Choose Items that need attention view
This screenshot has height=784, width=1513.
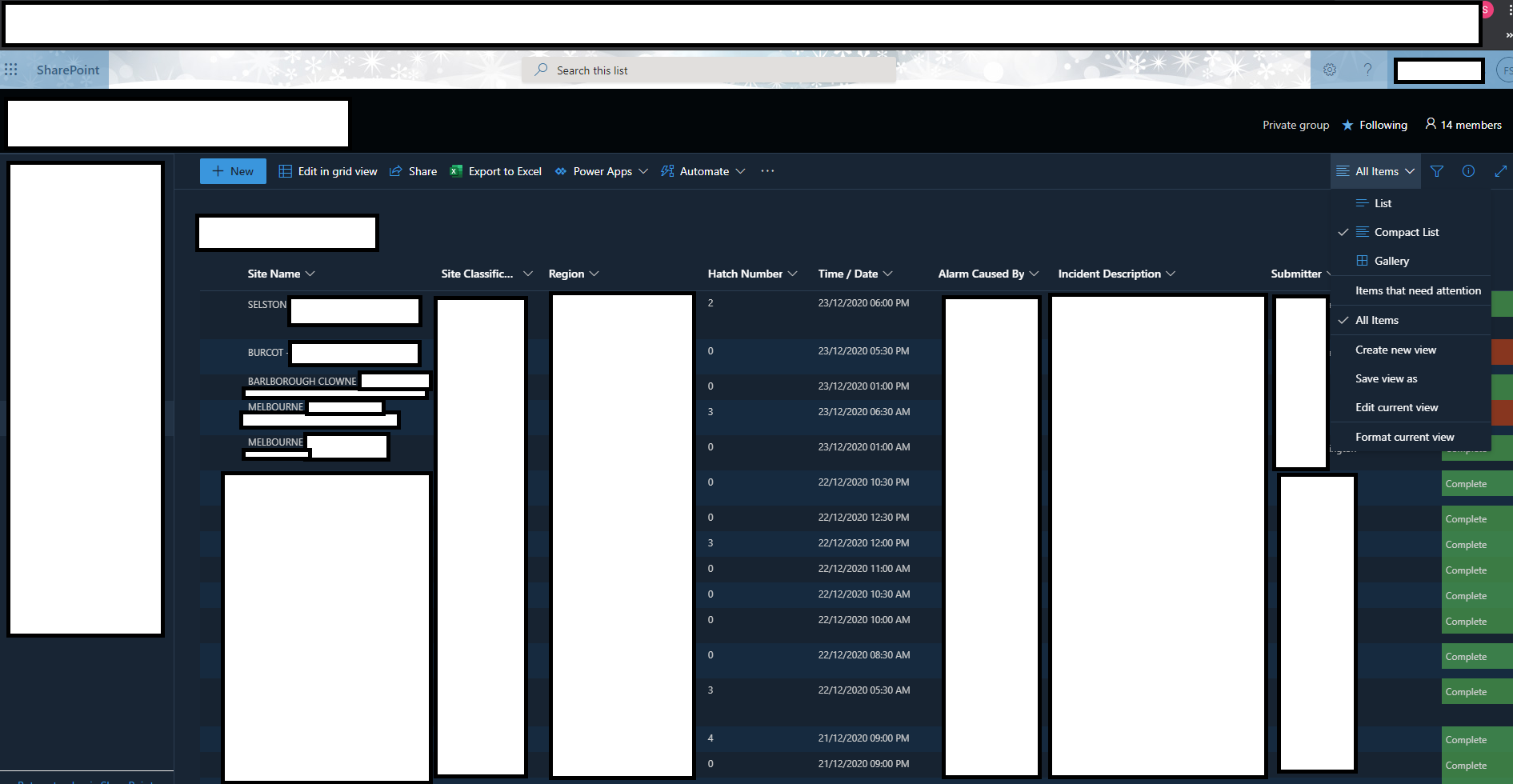point(1411,290)
